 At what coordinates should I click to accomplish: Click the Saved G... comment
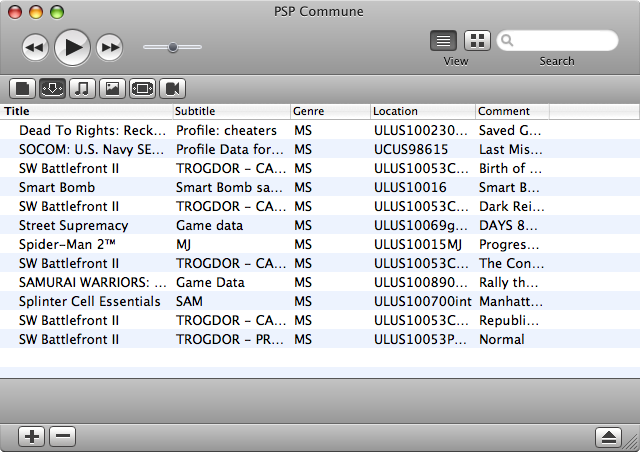tap(510, 130)
